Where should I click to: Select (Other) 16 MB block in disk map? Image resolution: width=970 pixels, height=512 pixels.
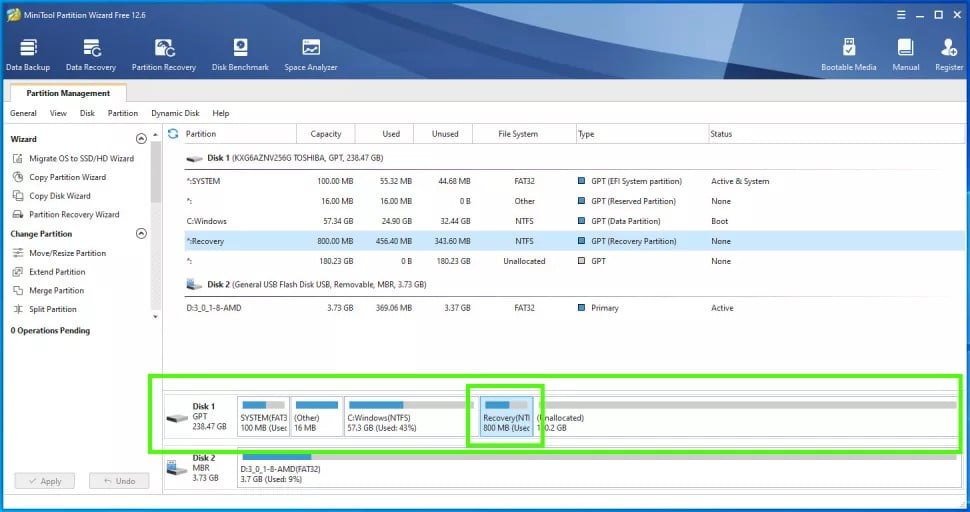click(x=316, y=416)
